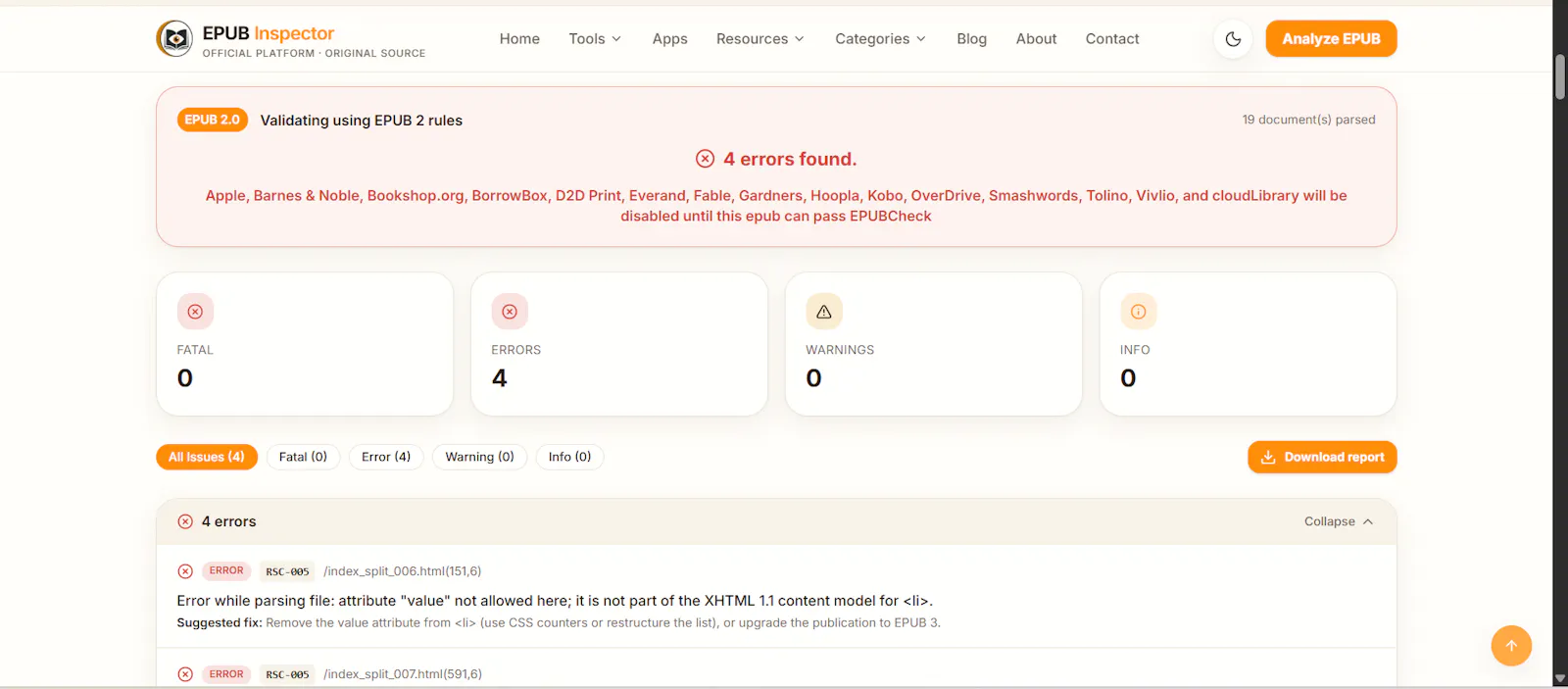Viewport: 1568px width, 689px height.
Task: Click the Info card circled-i icon
Action: pos(1139,312)
